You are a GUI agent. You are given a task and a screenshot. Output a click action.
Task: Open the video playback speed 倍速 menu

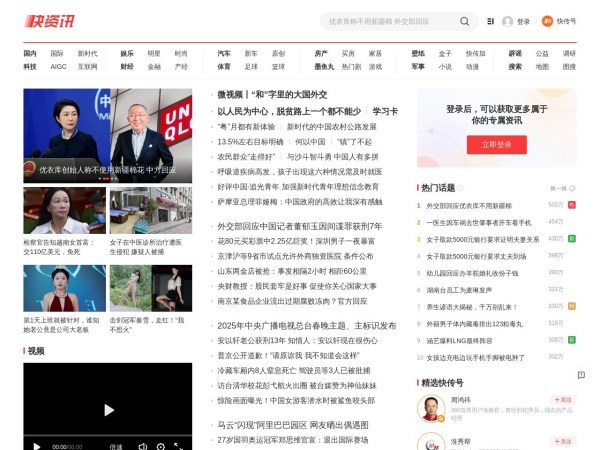pos(116,446)
